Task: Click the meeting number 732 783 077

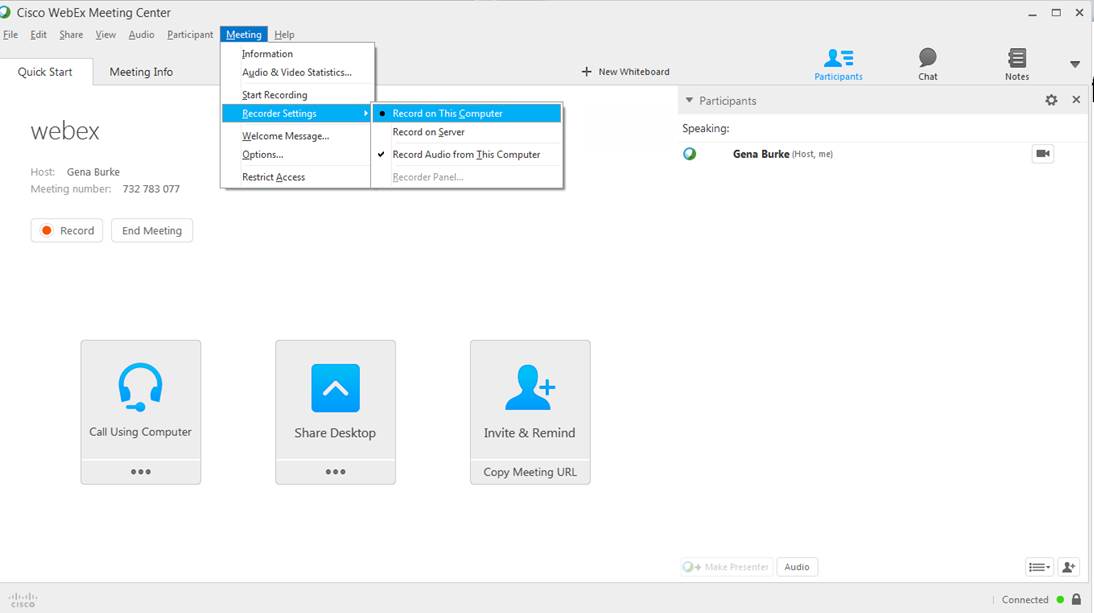Action: (x=151, y=189)
